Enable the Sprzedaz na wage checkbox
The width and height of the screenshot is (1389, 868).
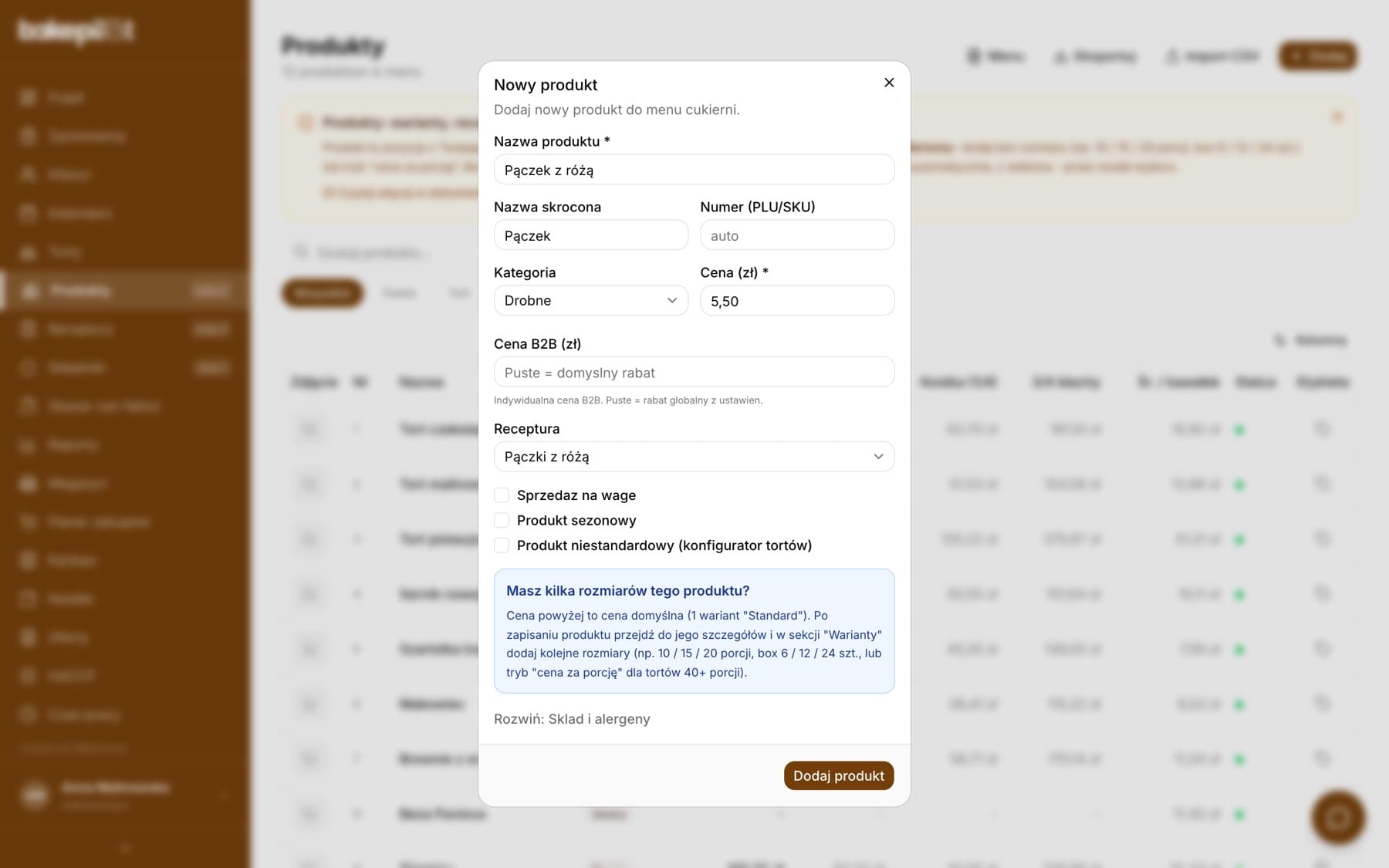(x=502, y=495)
